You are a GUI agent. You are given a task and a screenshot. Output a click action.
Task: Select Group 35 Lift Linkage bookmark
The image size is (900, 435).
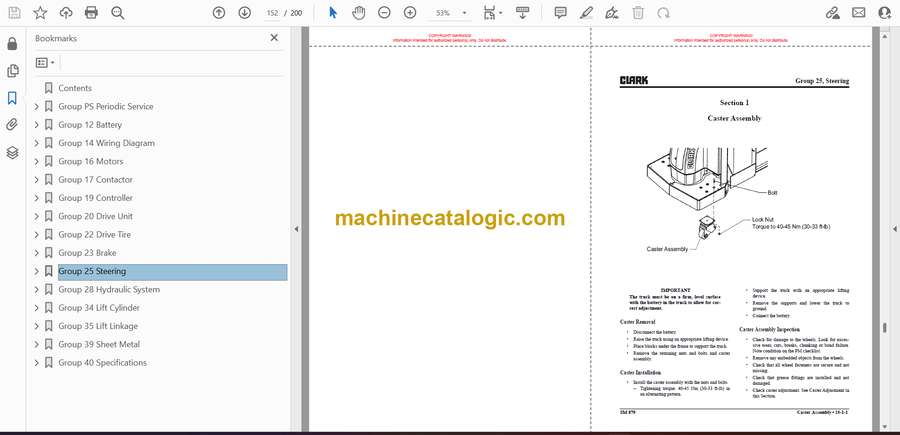pyautogui.click(x=98, y=326)
